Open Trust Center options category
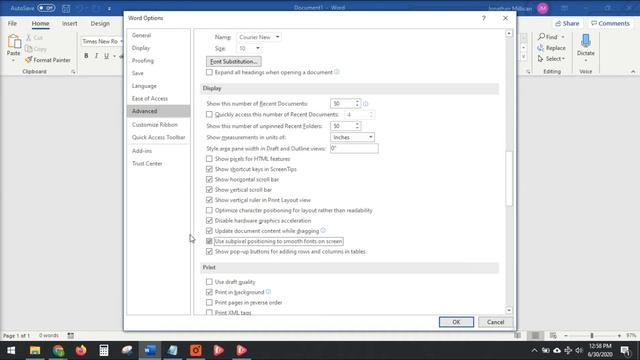The height and width of the screenshot is (360, 640). (x=158, y=164)
